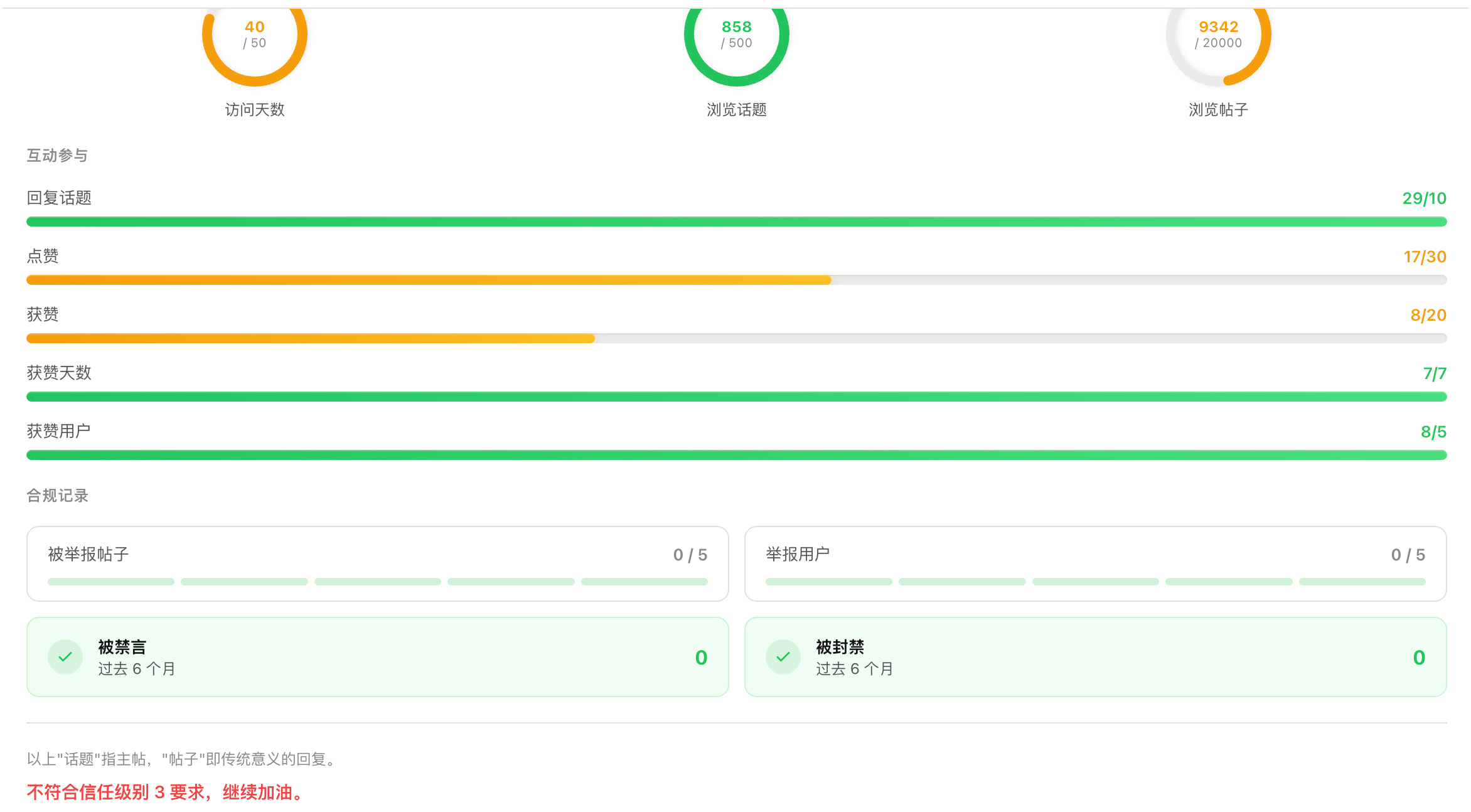Click the 8/20 value for 获赞
Screen dimensions: 1471x812
click(1428, 315)
